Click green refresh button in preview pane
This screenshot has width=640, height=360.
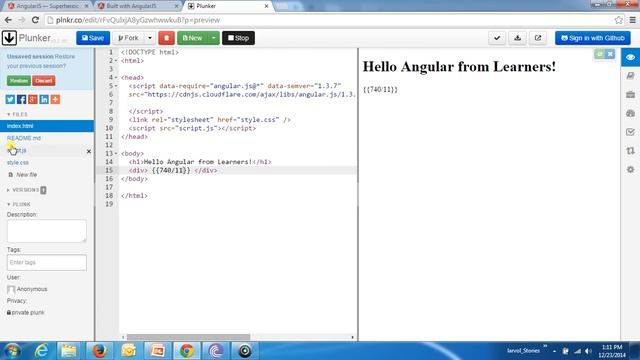(x=599, y=54)
